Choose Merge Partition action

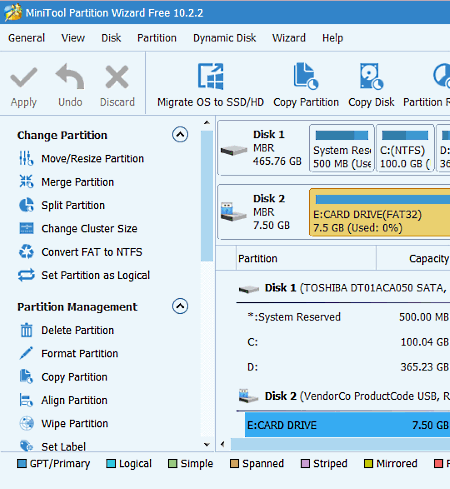pos(78,182)
